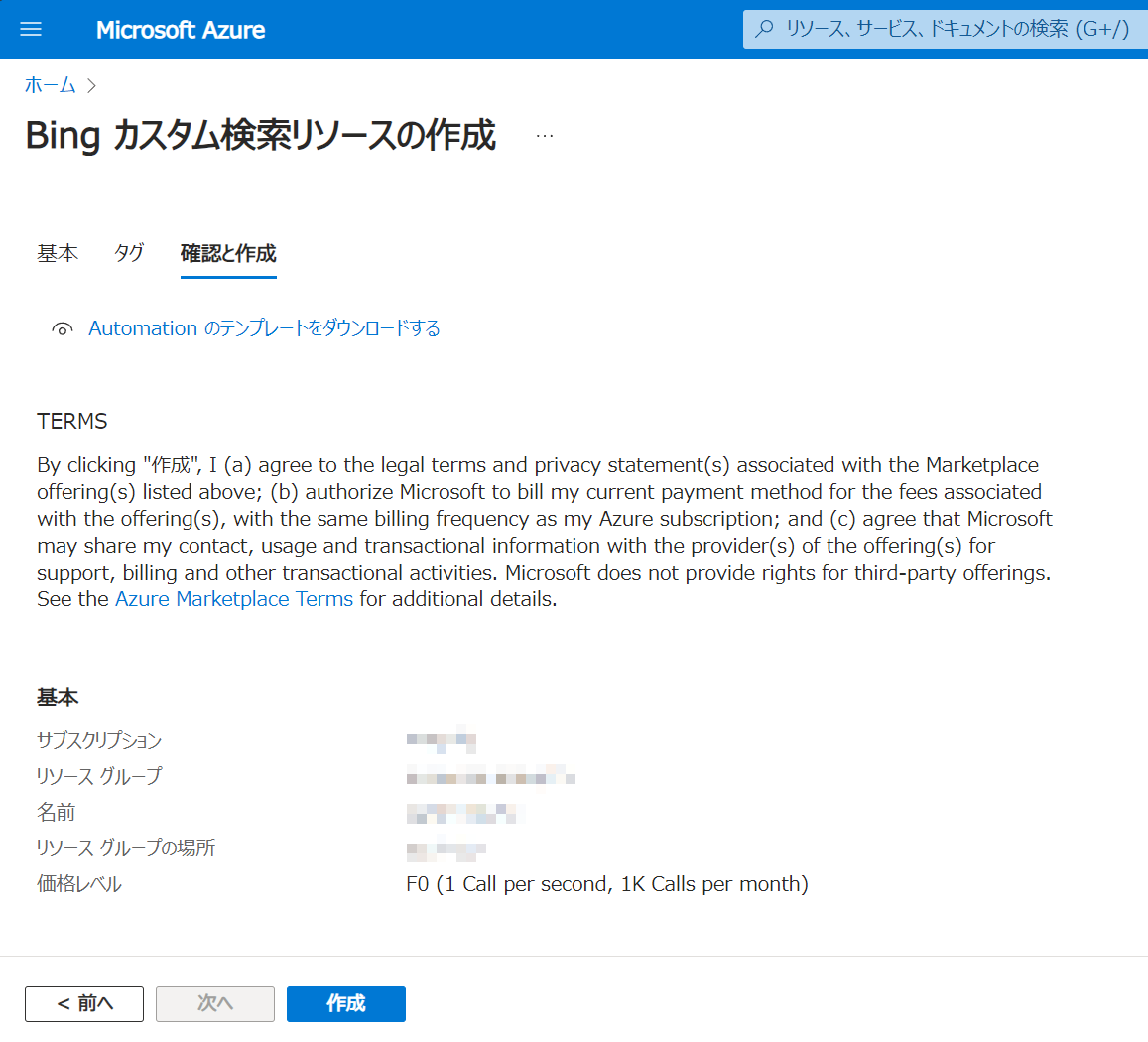Select the 確認と作成 tab

(228, 253)
